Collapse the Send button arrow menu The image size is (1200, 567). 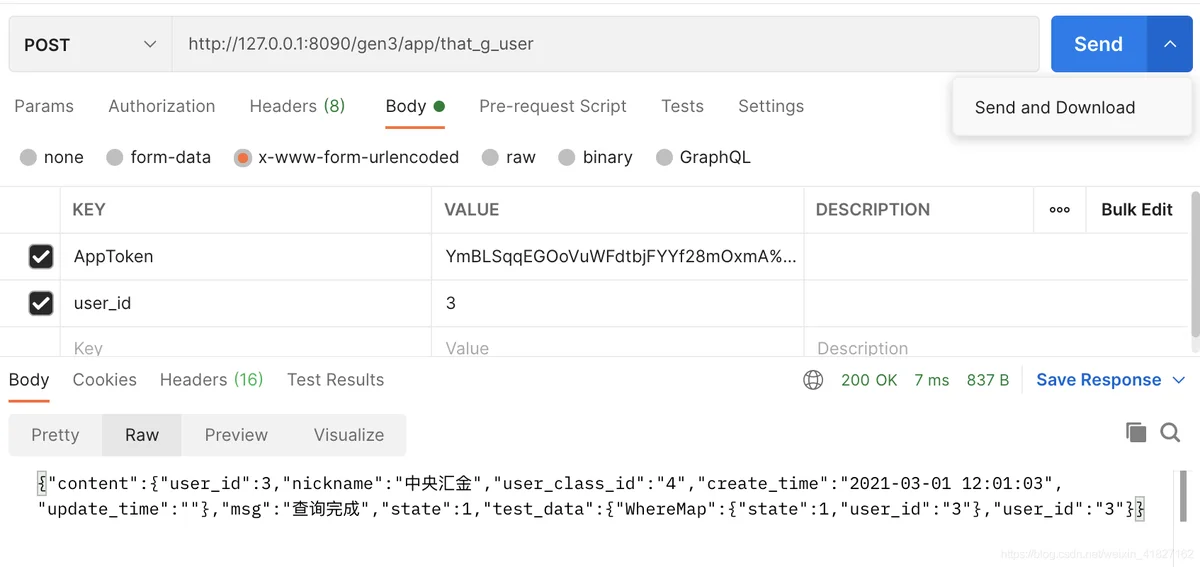[1170, 45]
